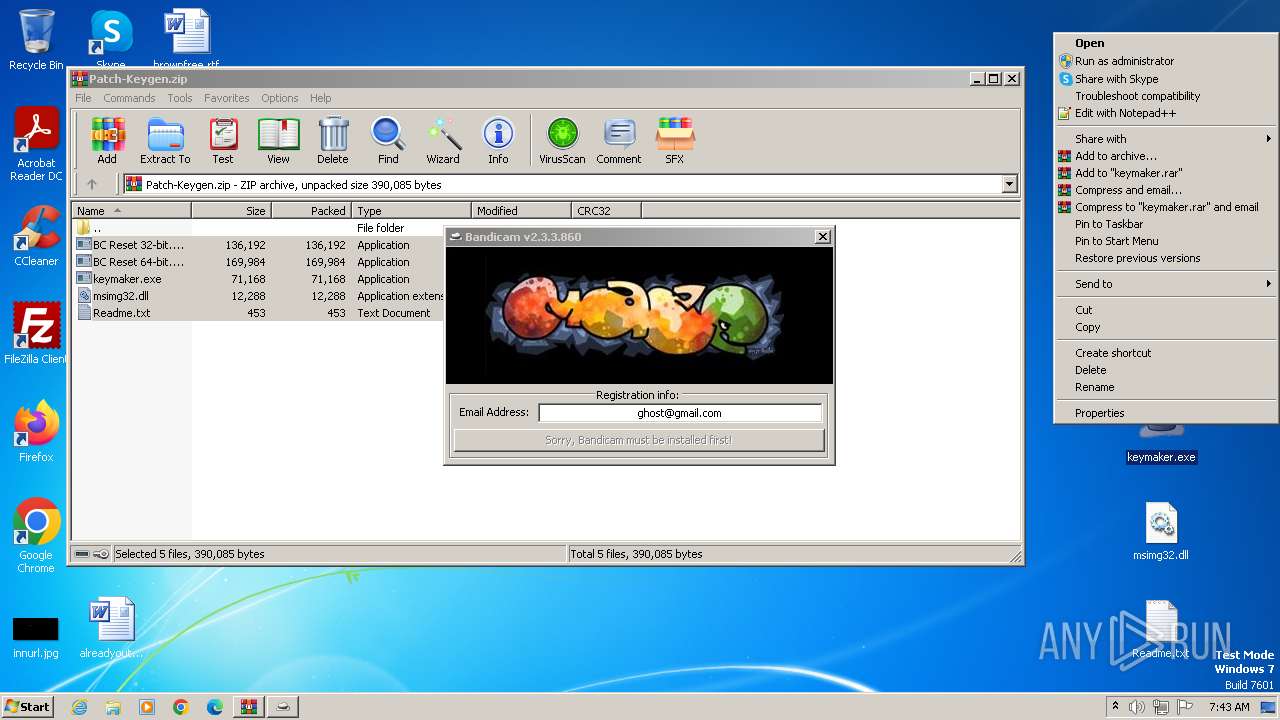Go up one folder level arrow
Image resolution: width=1280 pixels, height=720 pixels.
[92, 184]
